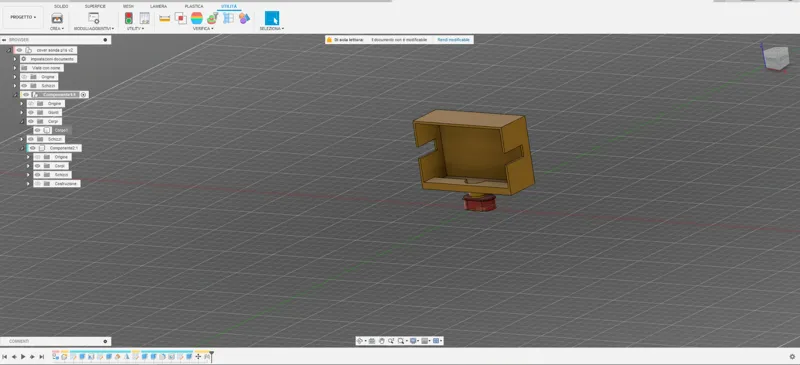Step timeline back one feature

[x=14, y=357]
